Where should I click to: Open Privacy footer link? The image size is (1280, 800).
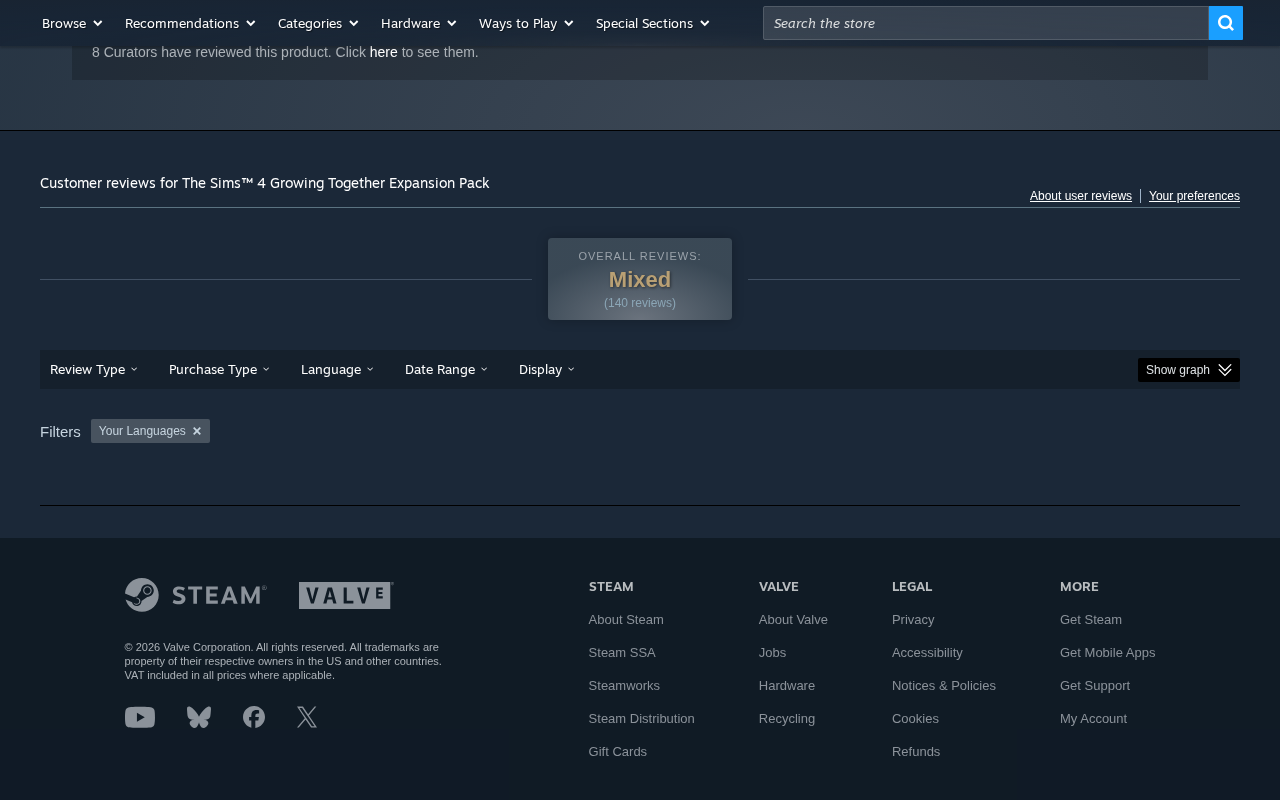click(913, 620)
